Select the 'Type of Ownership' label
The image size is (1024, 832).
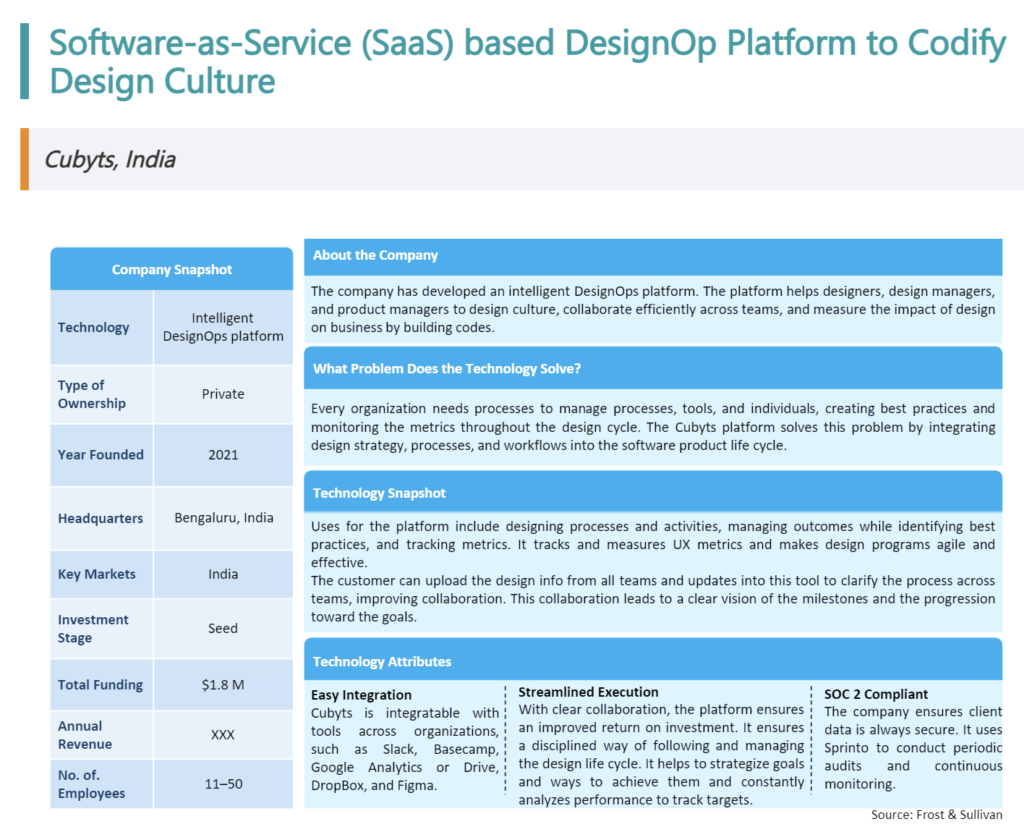(x=91, y=394)
